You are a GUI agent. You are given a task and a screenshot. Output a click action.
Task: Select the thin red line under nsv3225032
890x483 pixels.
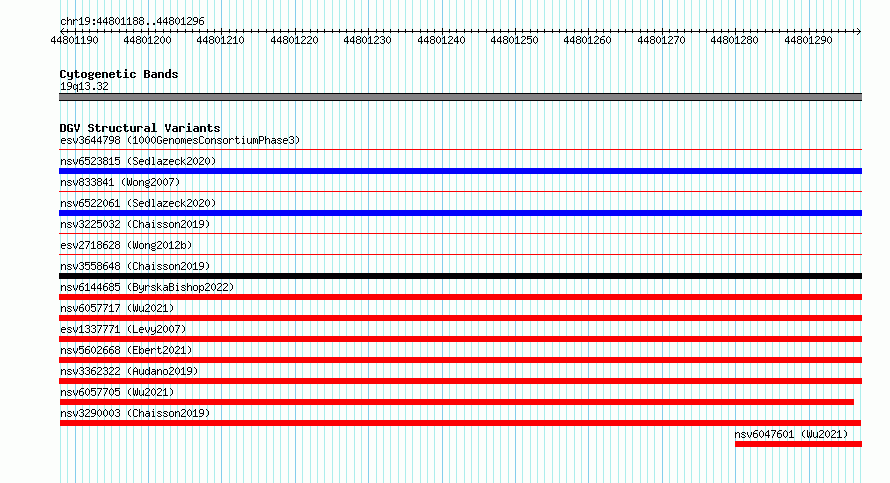460,234
